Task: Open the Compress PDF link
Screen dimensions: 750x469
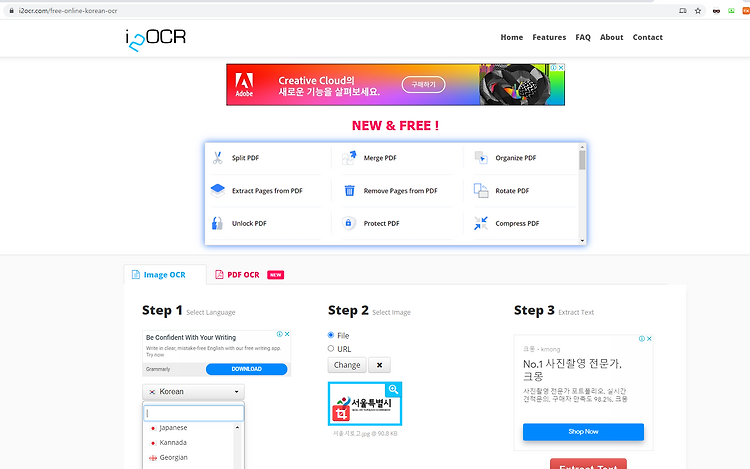Action: coord(517,223)
